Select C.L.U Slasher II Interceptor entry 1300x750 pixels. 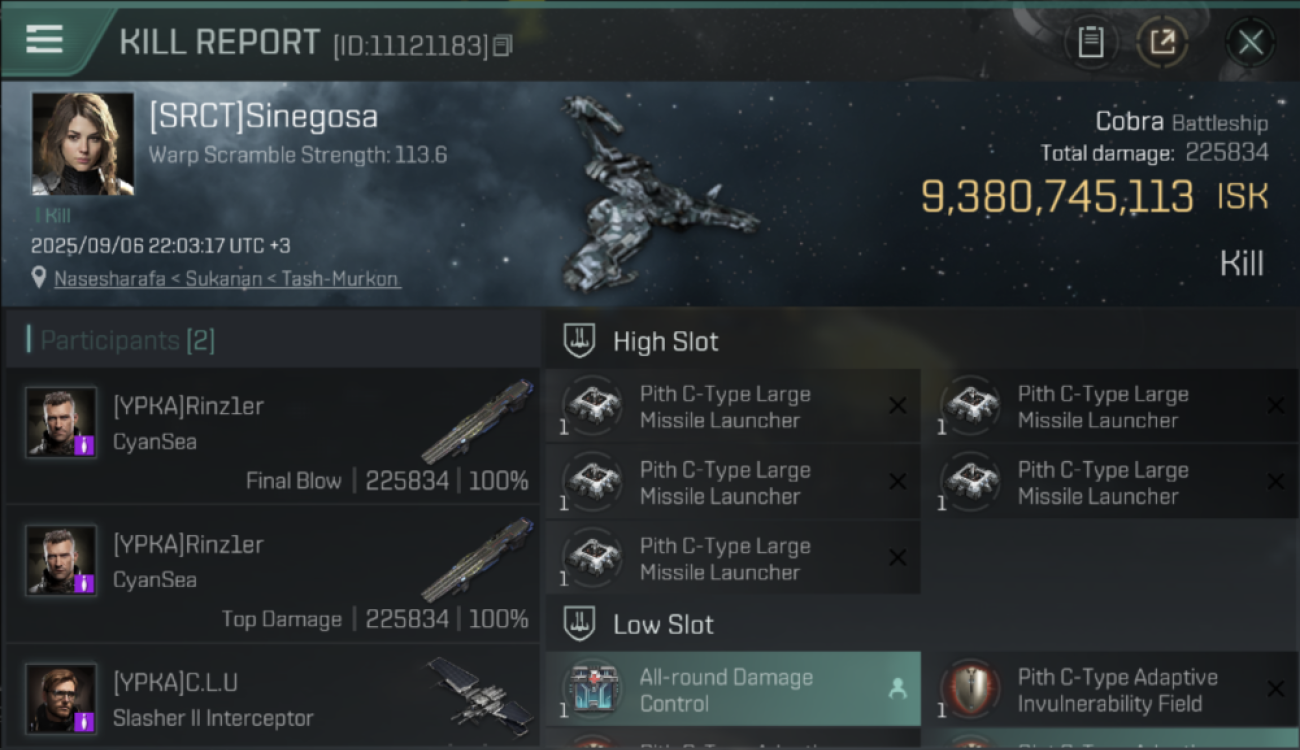(x=272, y=697)
